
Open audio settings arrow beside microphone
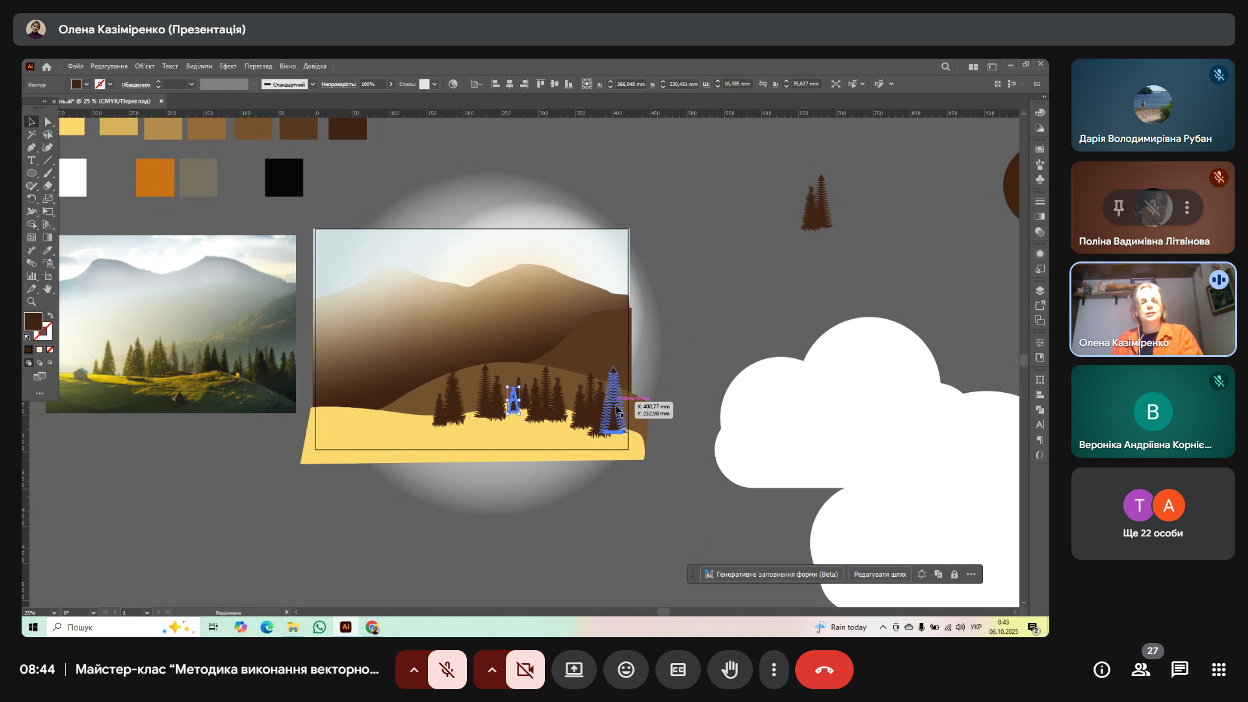pyautogui.click(x=413, y=670)
